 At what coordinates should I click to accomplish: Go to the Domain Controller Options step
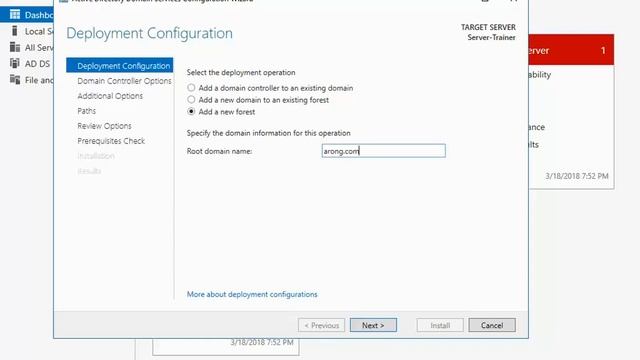pyautogui.click(x=124, y=81)
